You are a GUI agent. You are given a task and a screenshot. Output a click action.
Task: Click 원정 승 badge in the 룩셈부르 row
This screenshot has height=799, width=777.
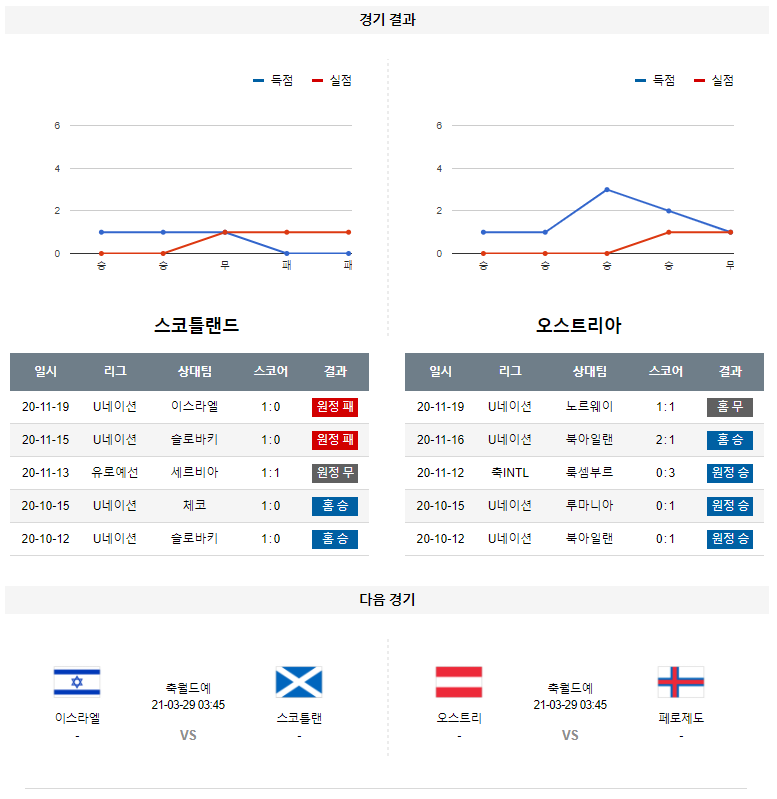pyautogui.click(x=730, y=473)
